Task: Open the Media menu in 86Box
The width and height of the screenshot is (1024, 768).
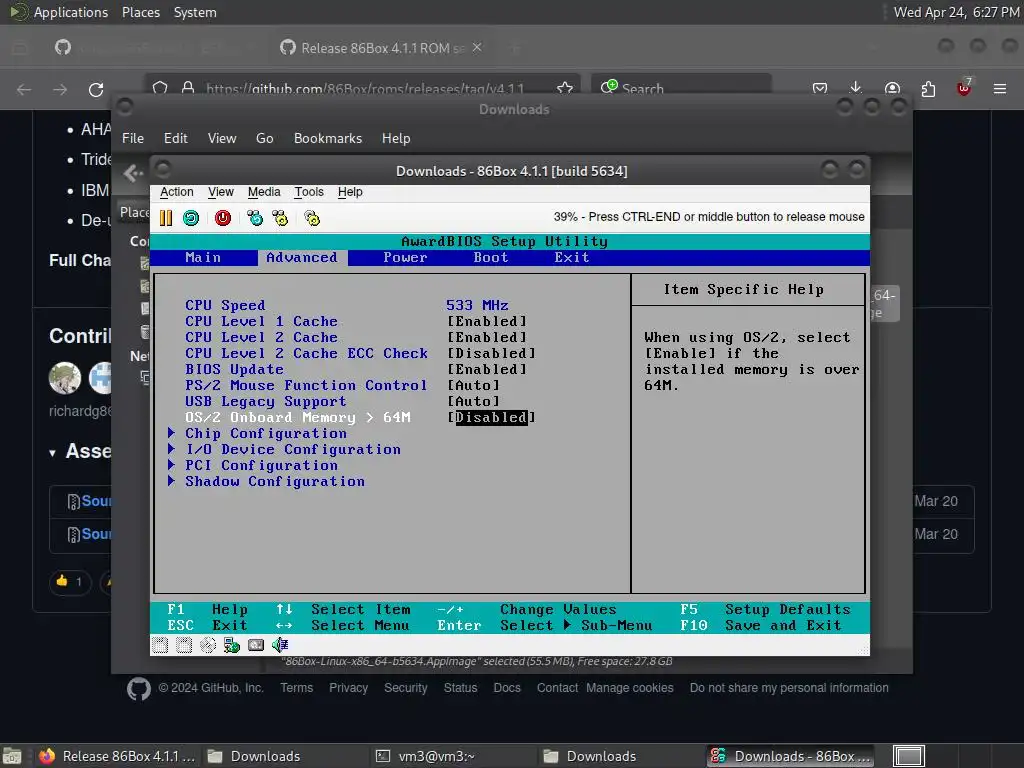Action: pos(264,192)
